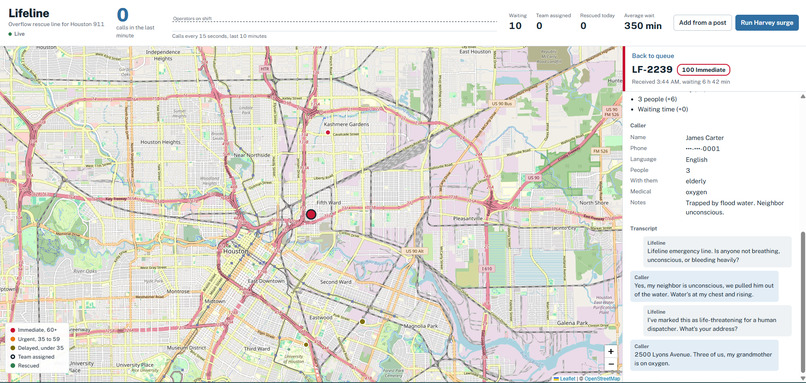Click the caller message with 2500 Lyons Avenue
This screenshot has height=383, width=806.
coord(704,355)
